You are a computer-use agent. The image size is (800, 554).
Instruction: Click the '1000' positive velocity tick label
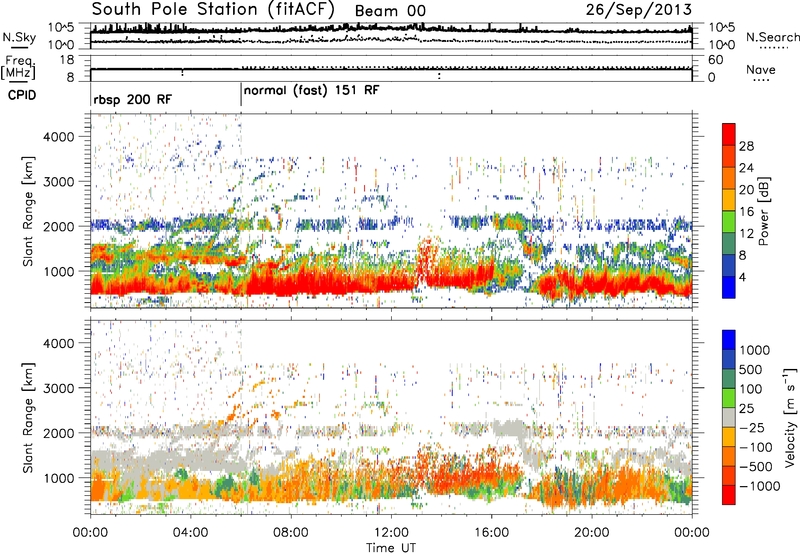[x=755, y=350]
